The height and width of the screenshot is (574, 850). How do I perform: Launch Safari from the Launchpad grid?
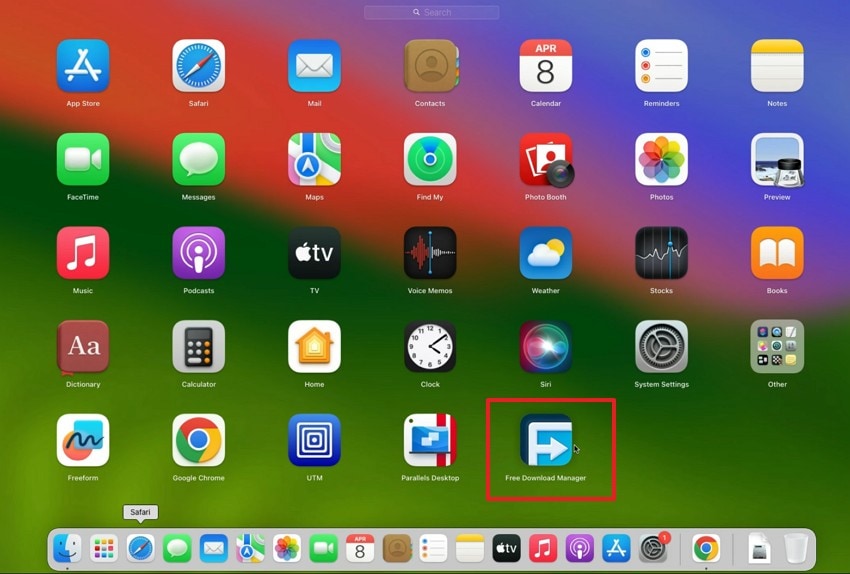tap(198, 66)
